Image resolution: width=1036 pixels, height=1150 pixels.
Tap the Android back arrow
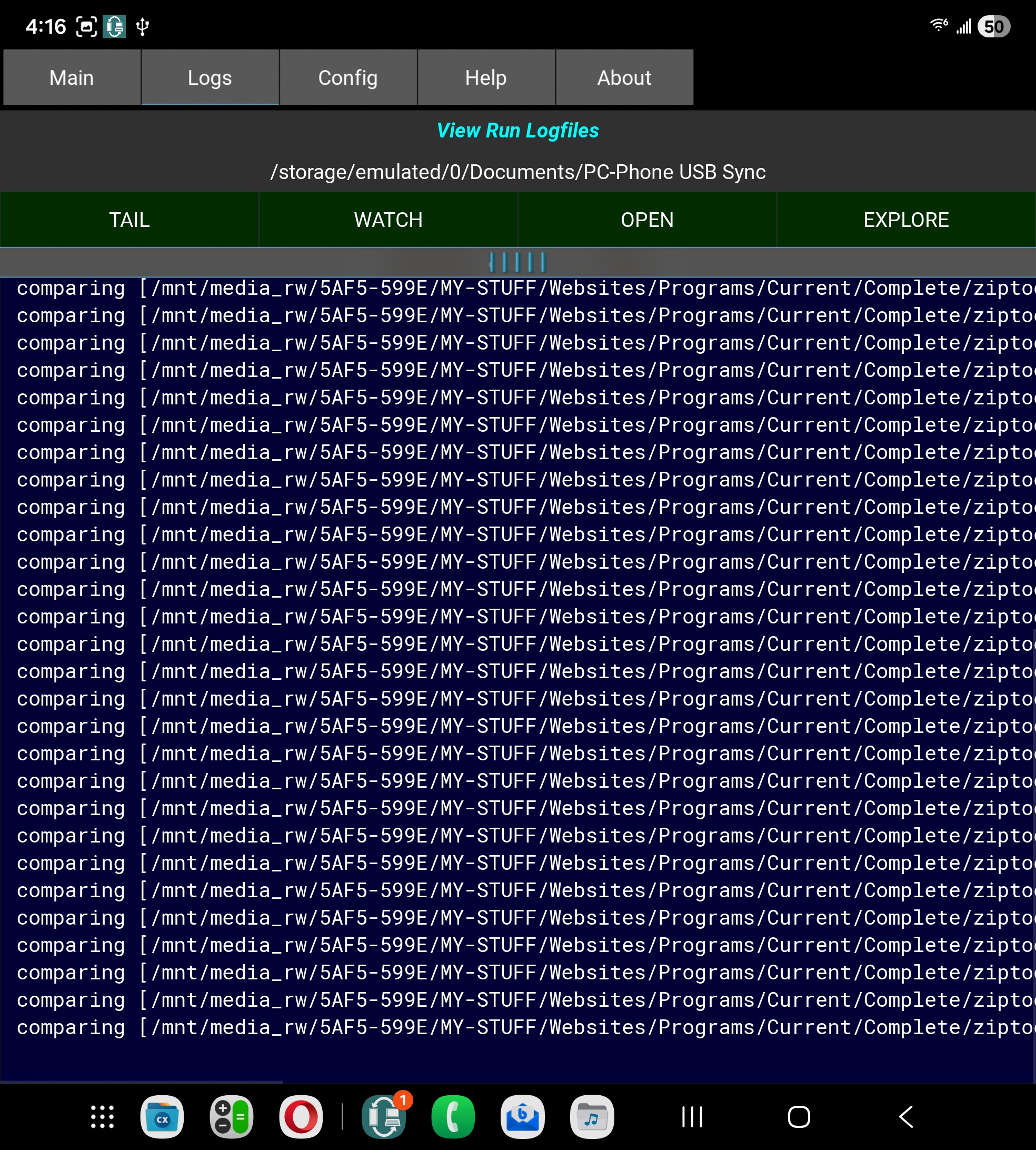click(906, 1117)
